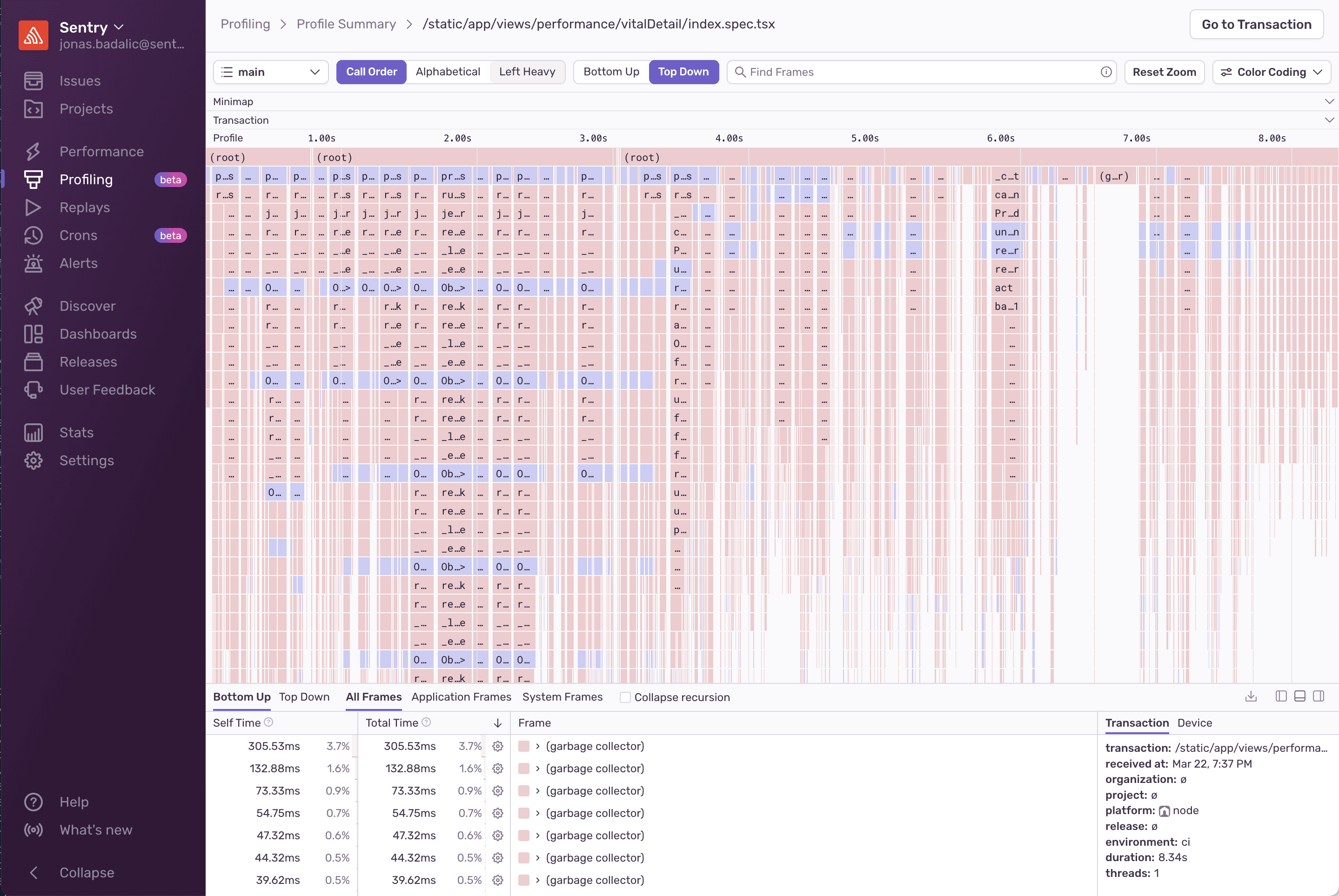Open the Crons clock icon
Image resolution: width=1339 pixels, height=896 pixels.
33,235
